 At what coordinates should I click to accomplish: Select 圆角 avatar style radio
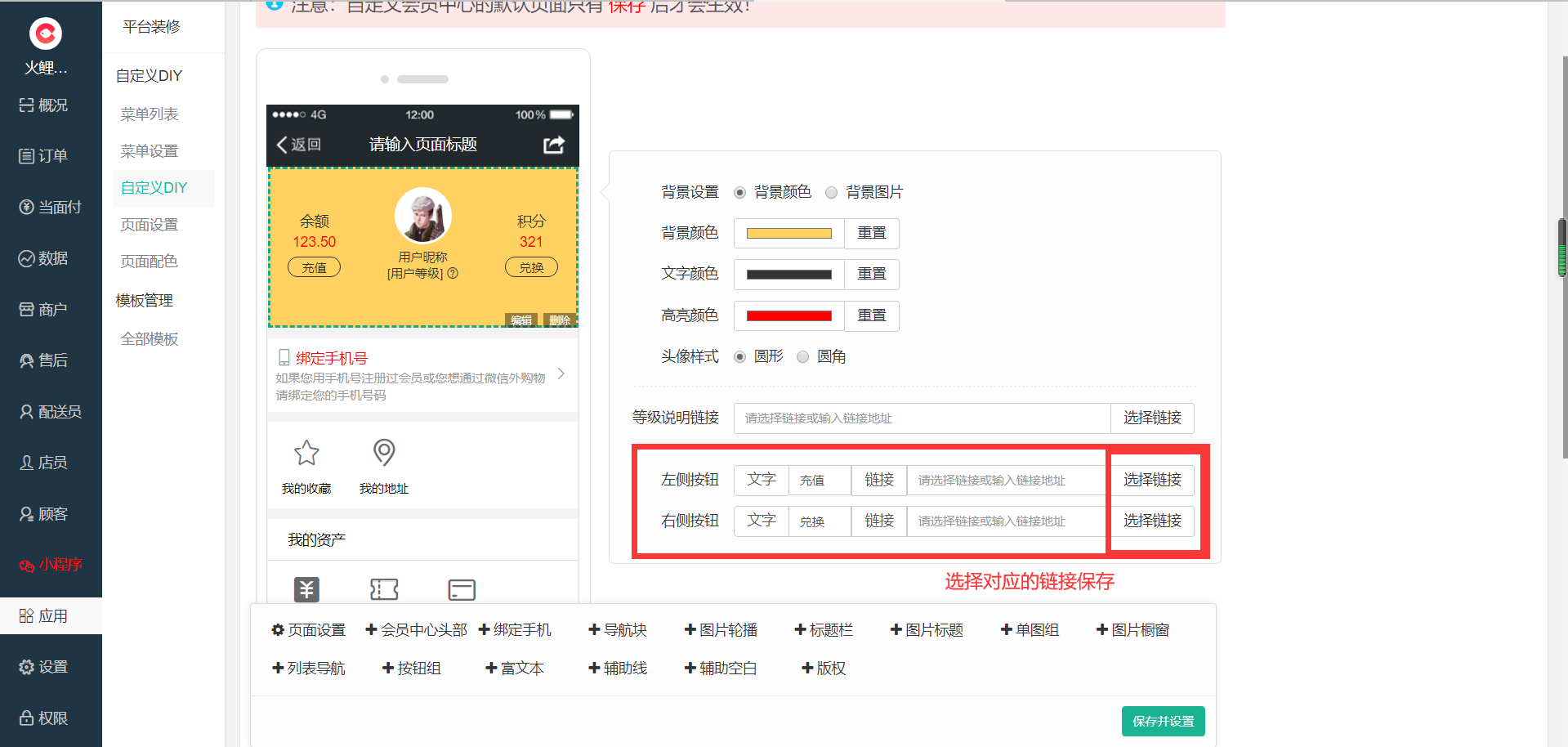(803, 357)
